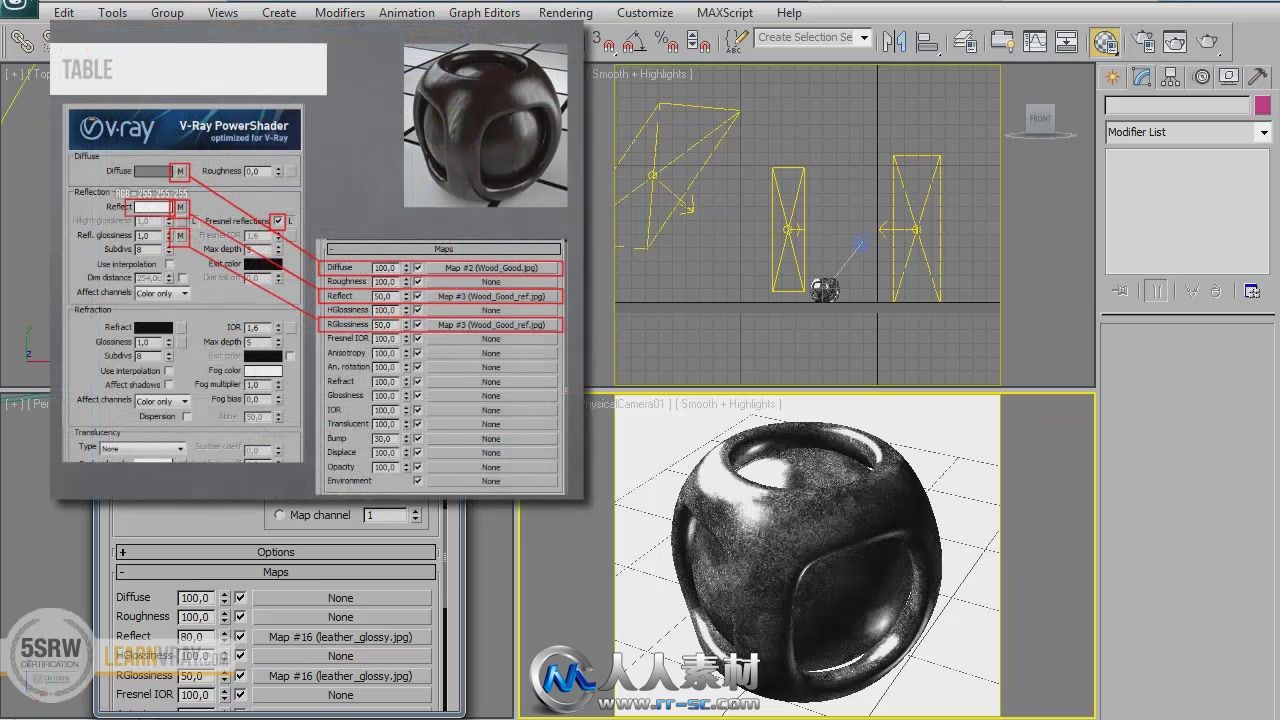Click the object name field
The width and height of the screenshot is (1280, 720).
pos(1177,105)
